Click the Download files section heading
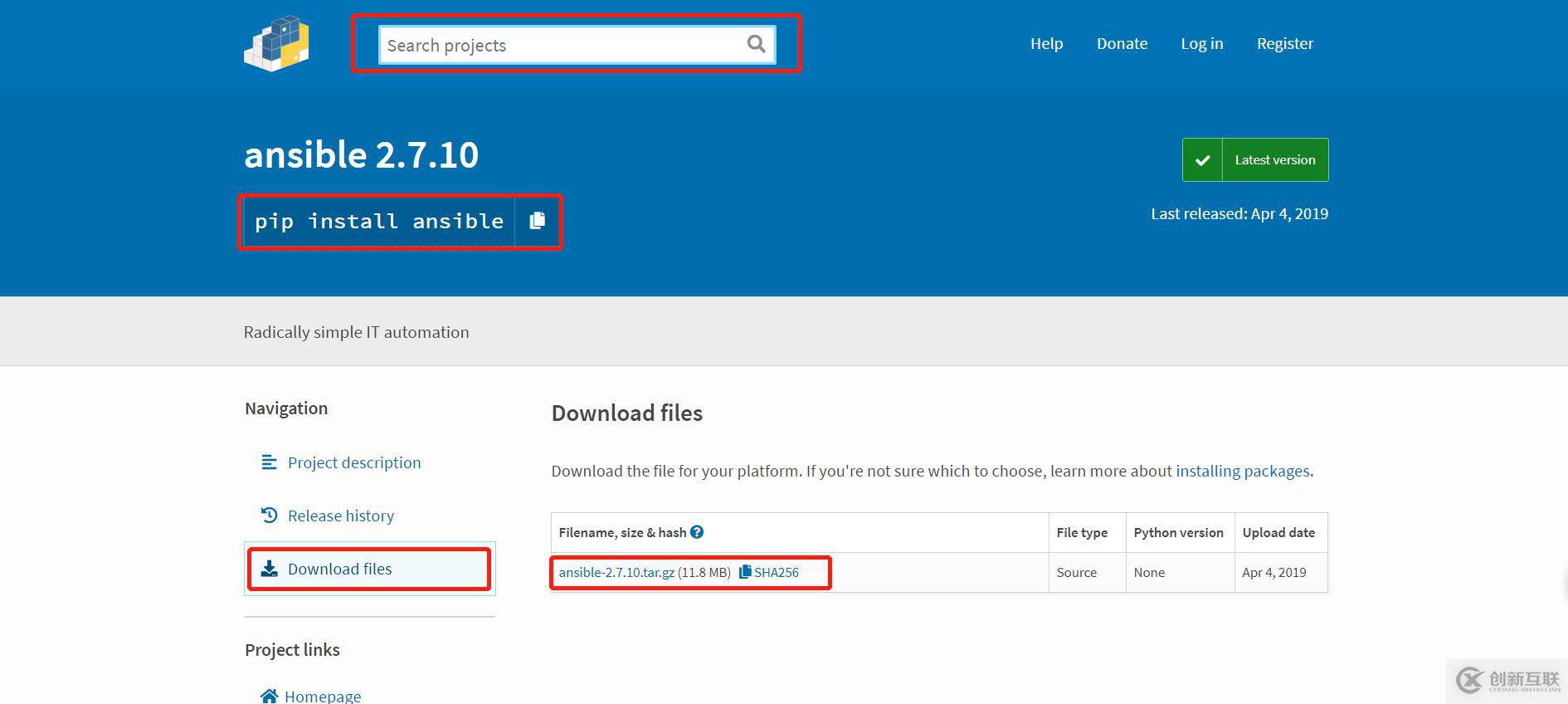Screen dimensions: 1568x704 point(627,413)
